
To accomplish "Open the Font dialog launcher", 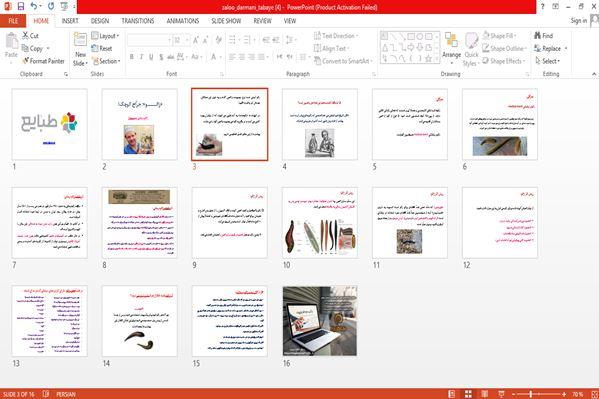I will click(222, 74).
